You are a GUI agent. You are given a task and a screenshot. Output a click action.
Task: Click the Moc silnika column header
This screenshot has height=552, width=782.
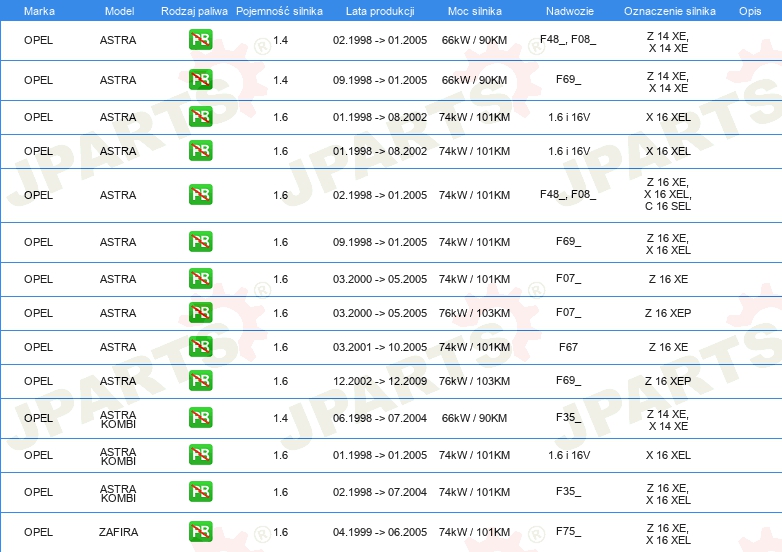click(x=475, y=11)
